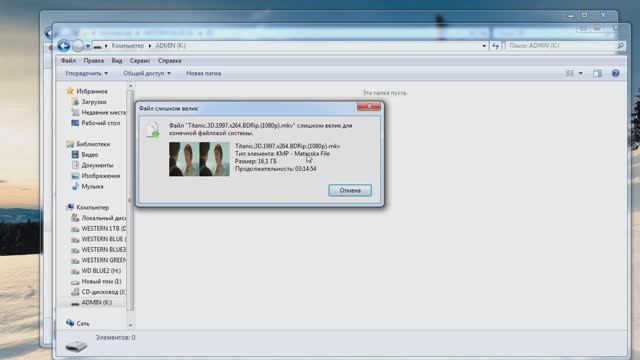Expand the Общий доступ dropdown

[x=147, y=73]
